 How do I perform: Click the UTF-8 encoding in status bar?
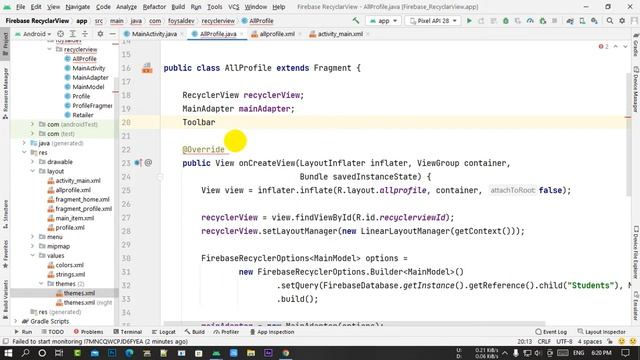pyautogui.click(x=564, y=341)
